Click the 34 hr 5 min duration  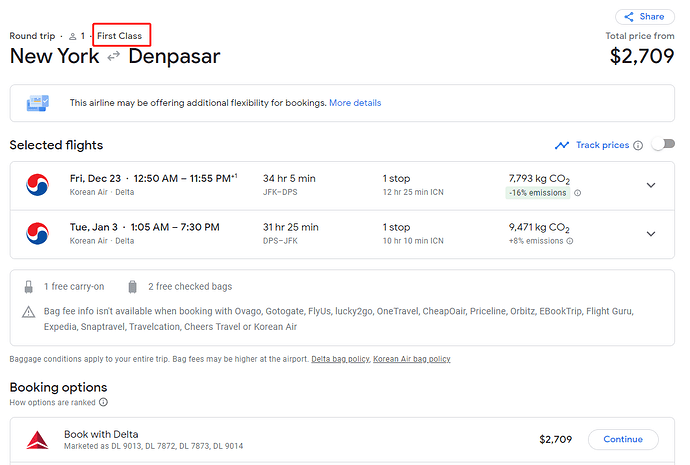click(x=289, y=178)
